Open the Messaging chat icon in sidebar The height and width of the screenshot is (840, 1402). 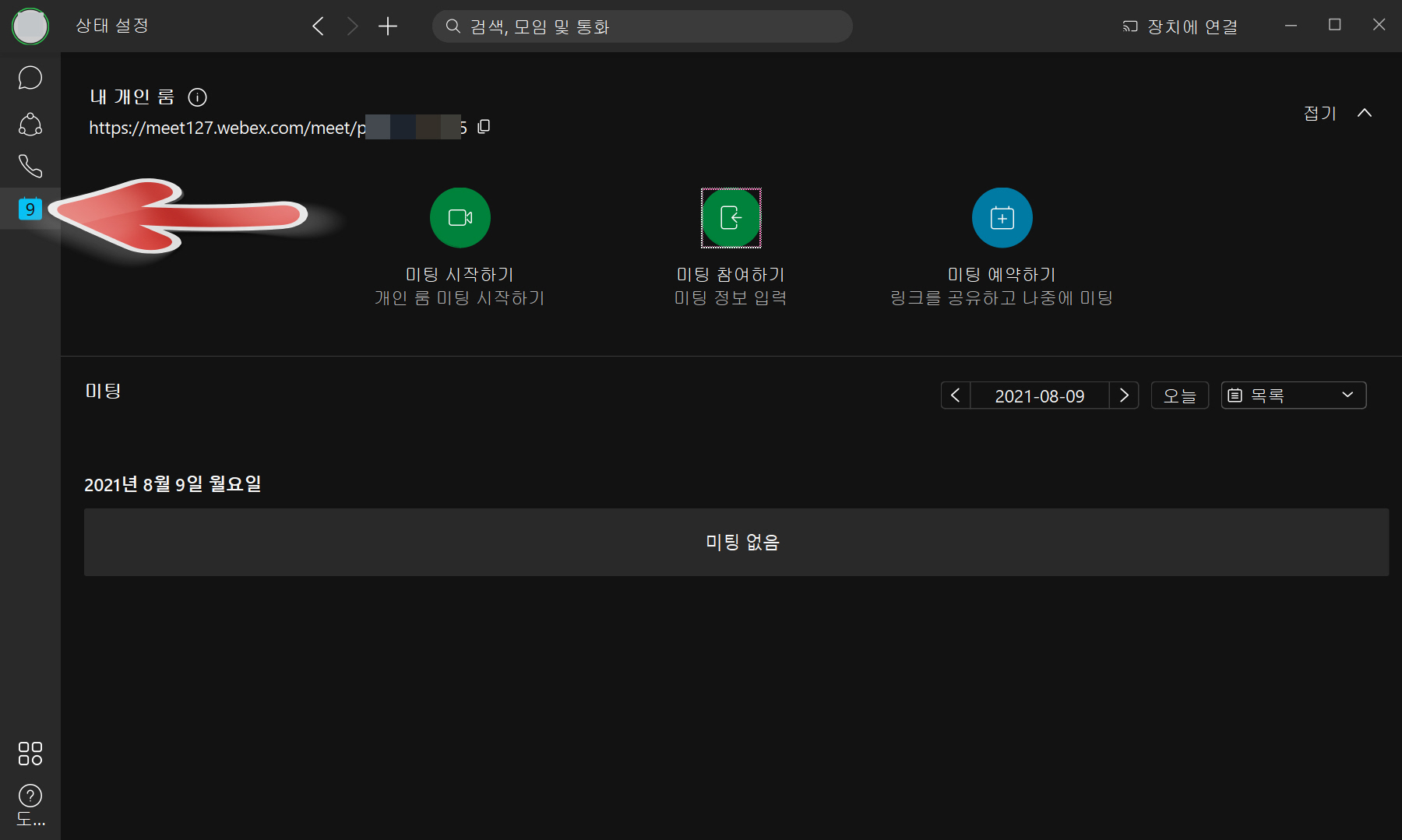pyautogui.click(x=30, y=77)
